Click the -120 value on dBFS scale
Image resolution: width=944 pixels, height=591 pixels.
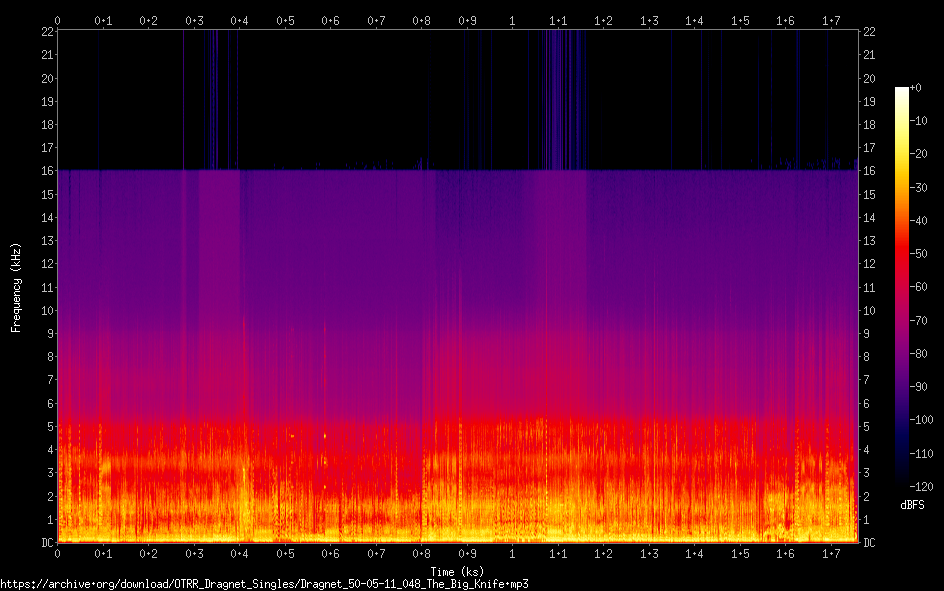(924, 488)
